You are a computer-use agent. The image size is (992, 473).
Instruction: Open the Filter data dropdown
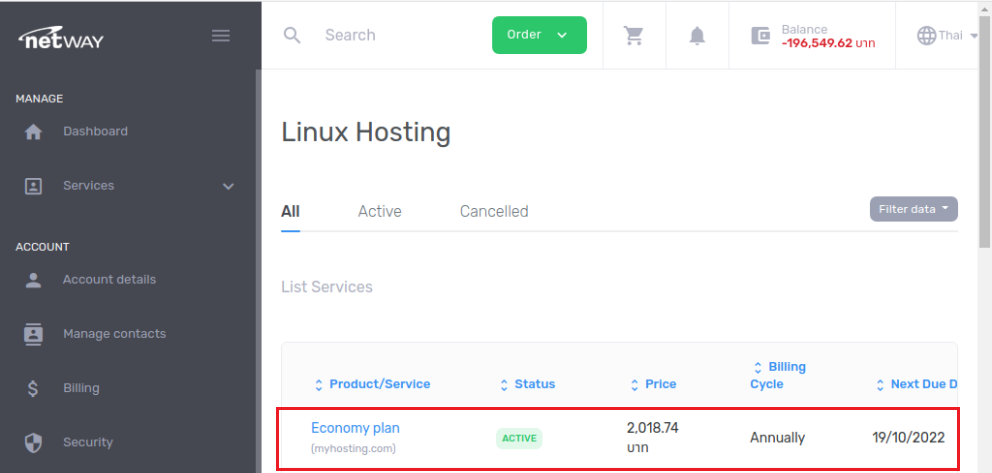(913, 209)
